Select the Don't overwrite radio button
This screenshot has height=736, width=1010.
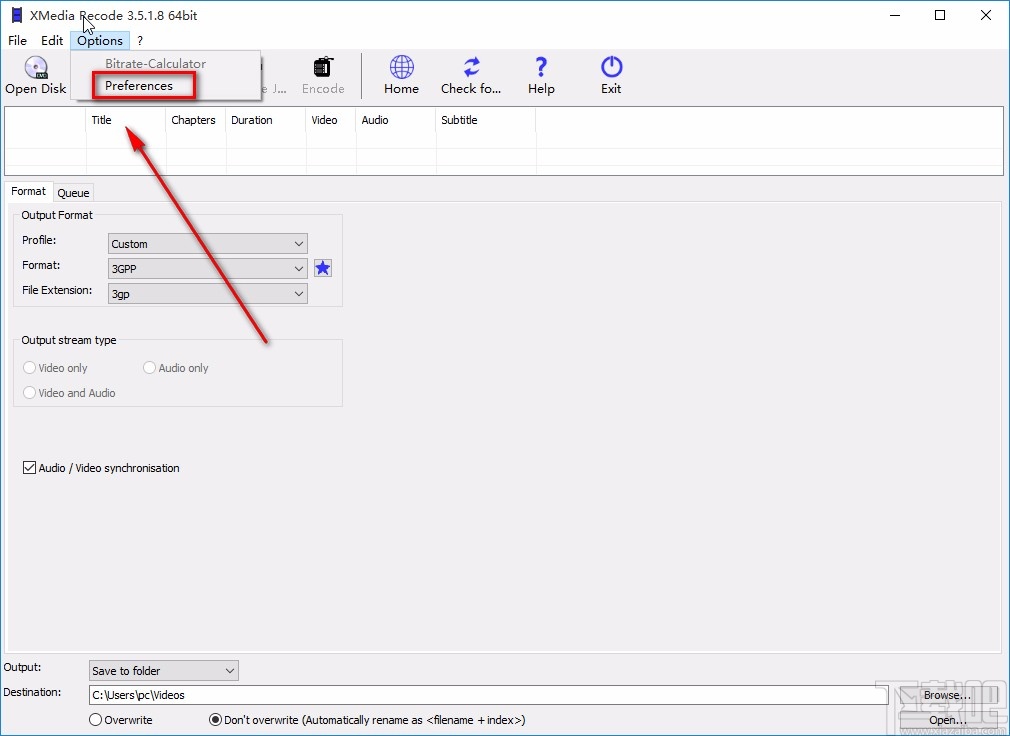click(x=215, y=720)
